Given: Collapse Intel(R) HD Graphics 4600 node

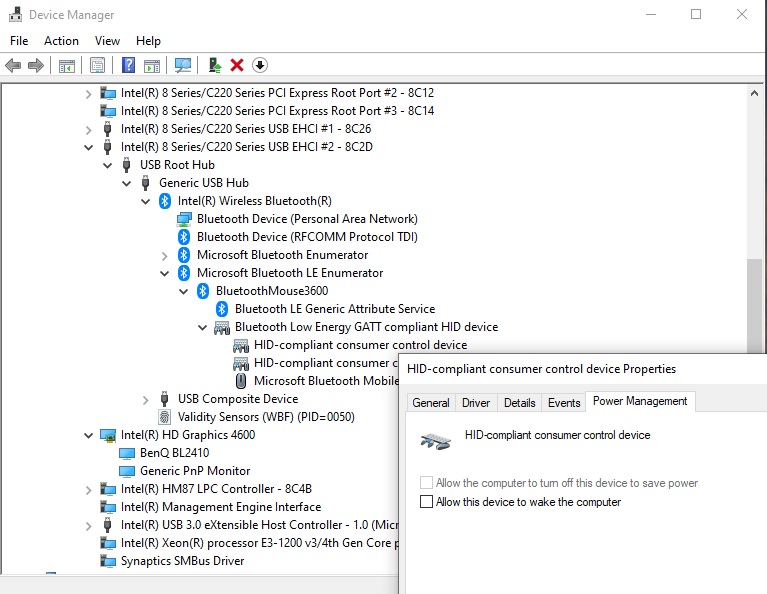Looking at the screenshot, I should pyautogui.click(x=89, y=435).
